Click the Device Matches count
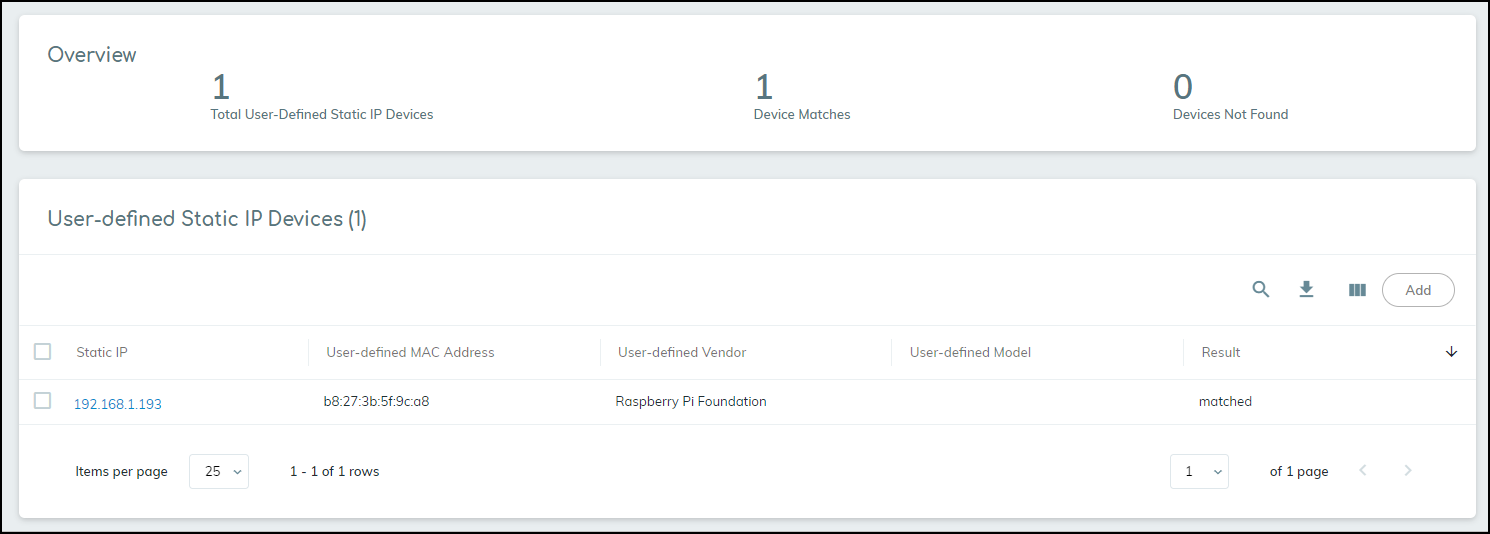 click(x=764, y=88)
